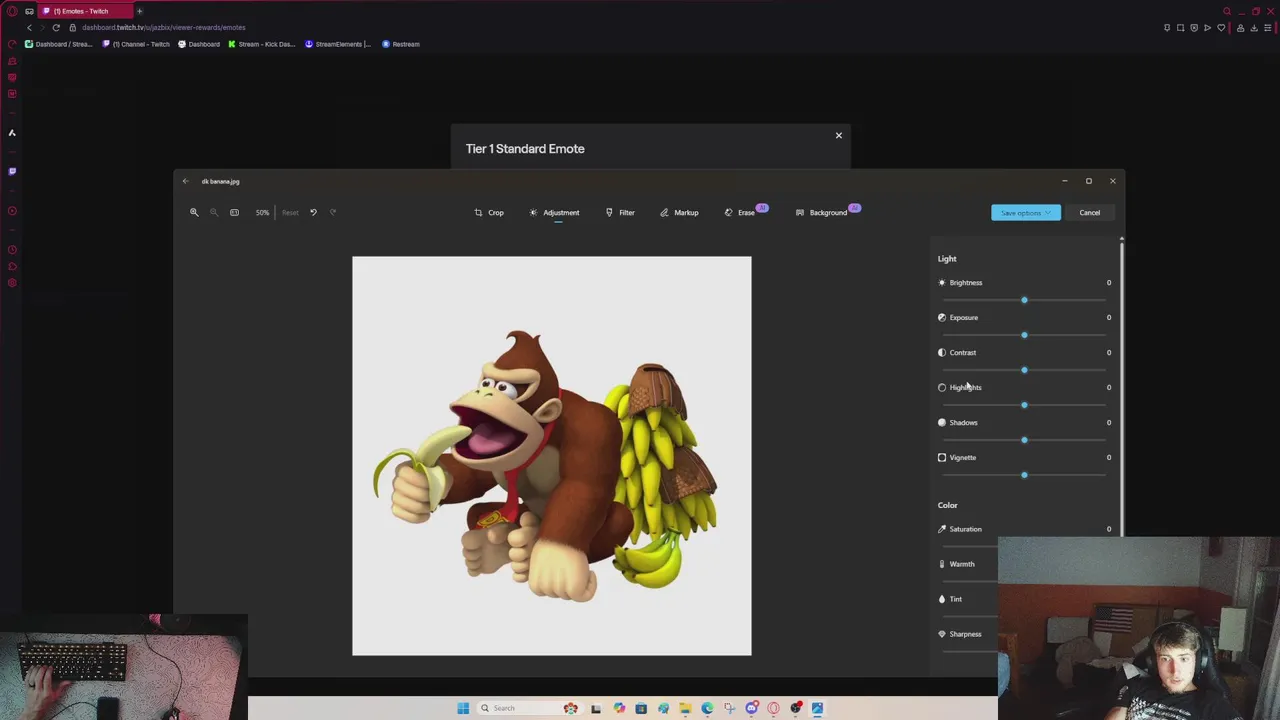Open Opera GX from the taskbar
This screenshot has height=720, width=1280.
tap(773, 708)
